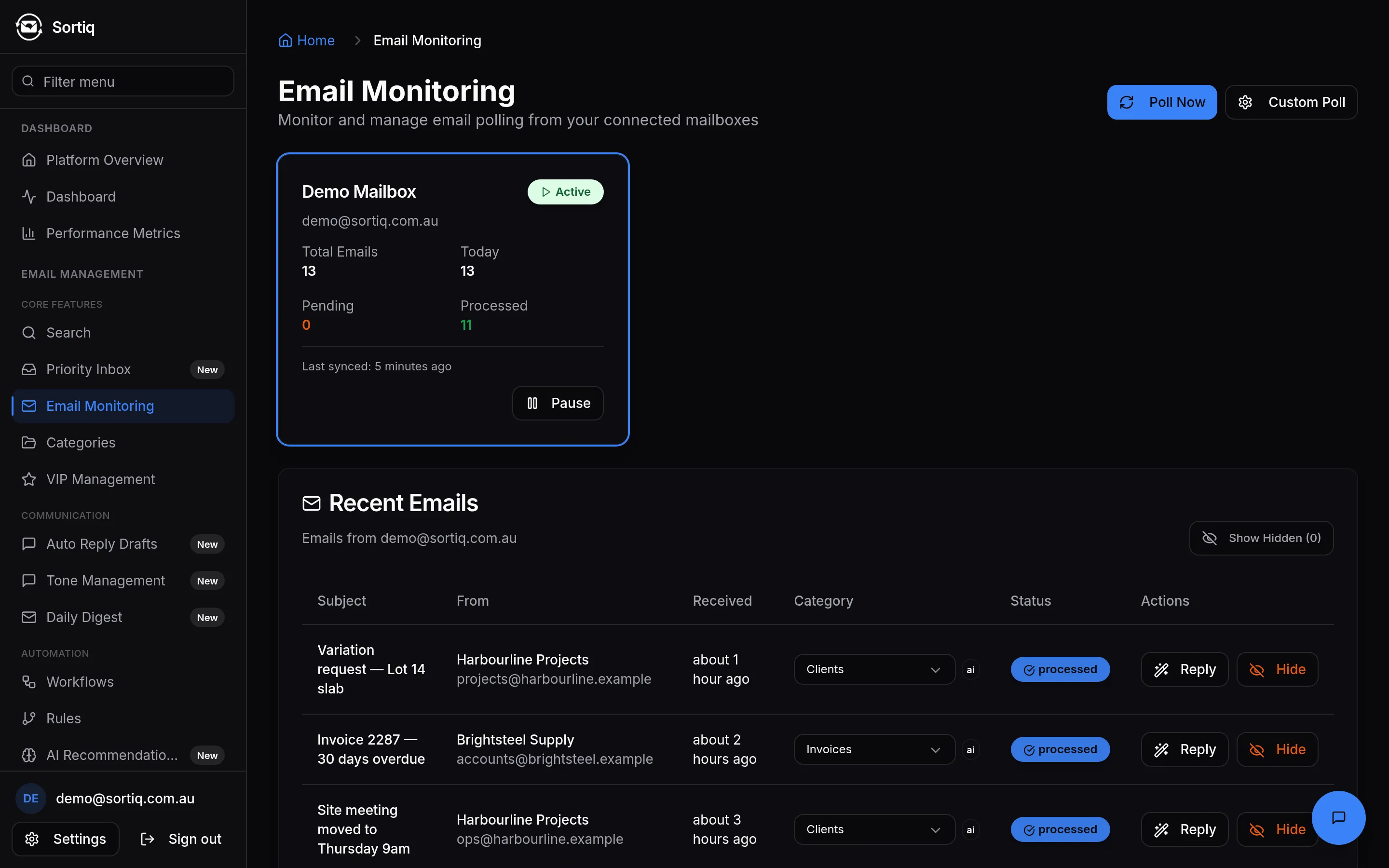The width and height of the screenshot is (1389, 868).
Task: Open Search in the sidebar
Action: click(x=123, y=332)
